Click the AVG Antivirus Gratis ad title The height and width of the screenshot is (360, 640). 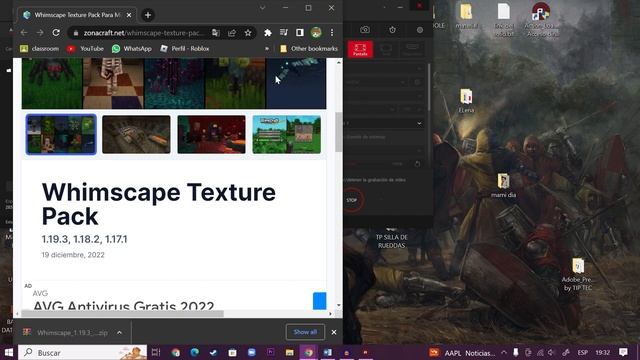(123, 305)
